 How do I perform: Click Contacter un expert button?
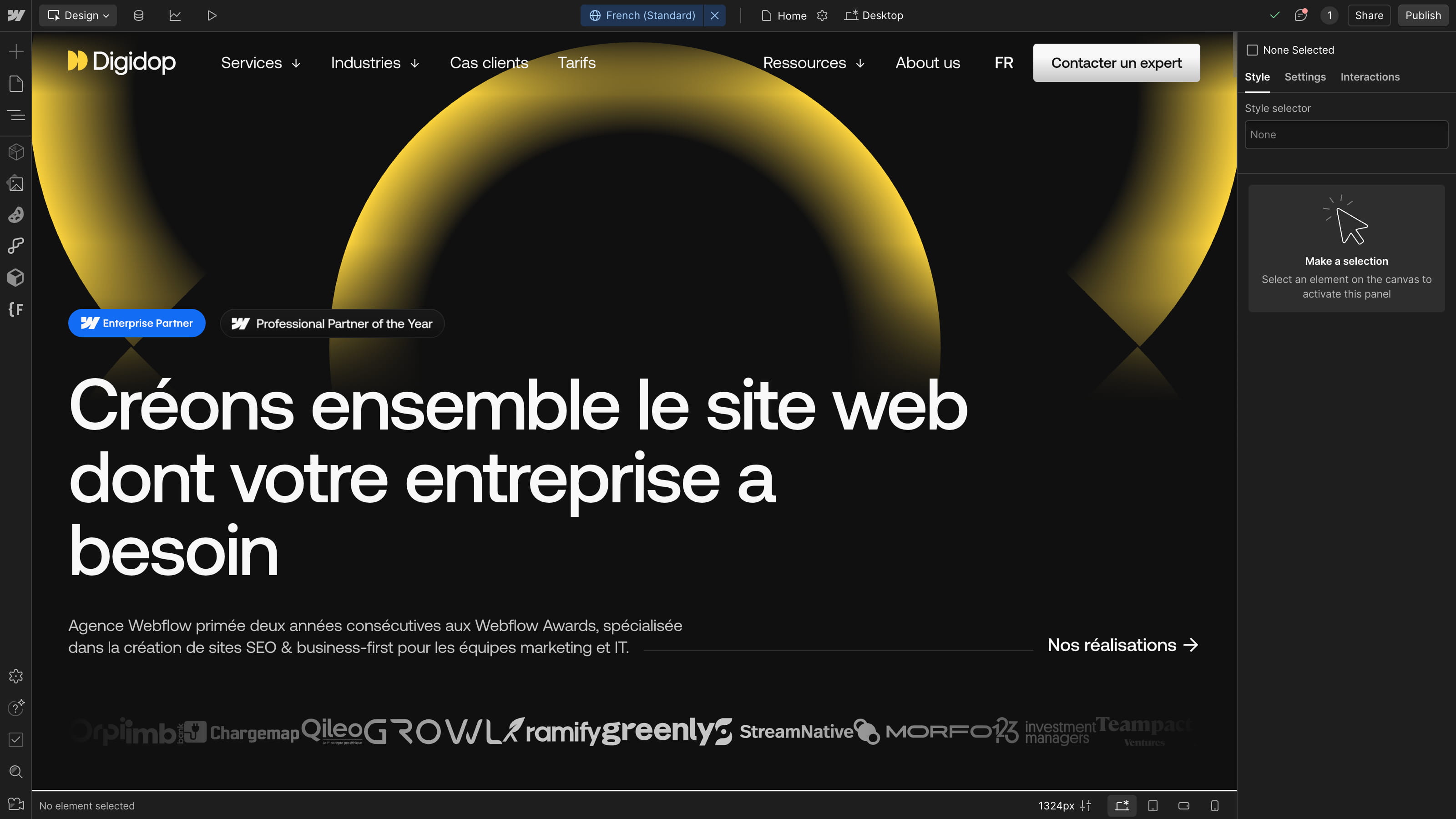coord(1116,63)
